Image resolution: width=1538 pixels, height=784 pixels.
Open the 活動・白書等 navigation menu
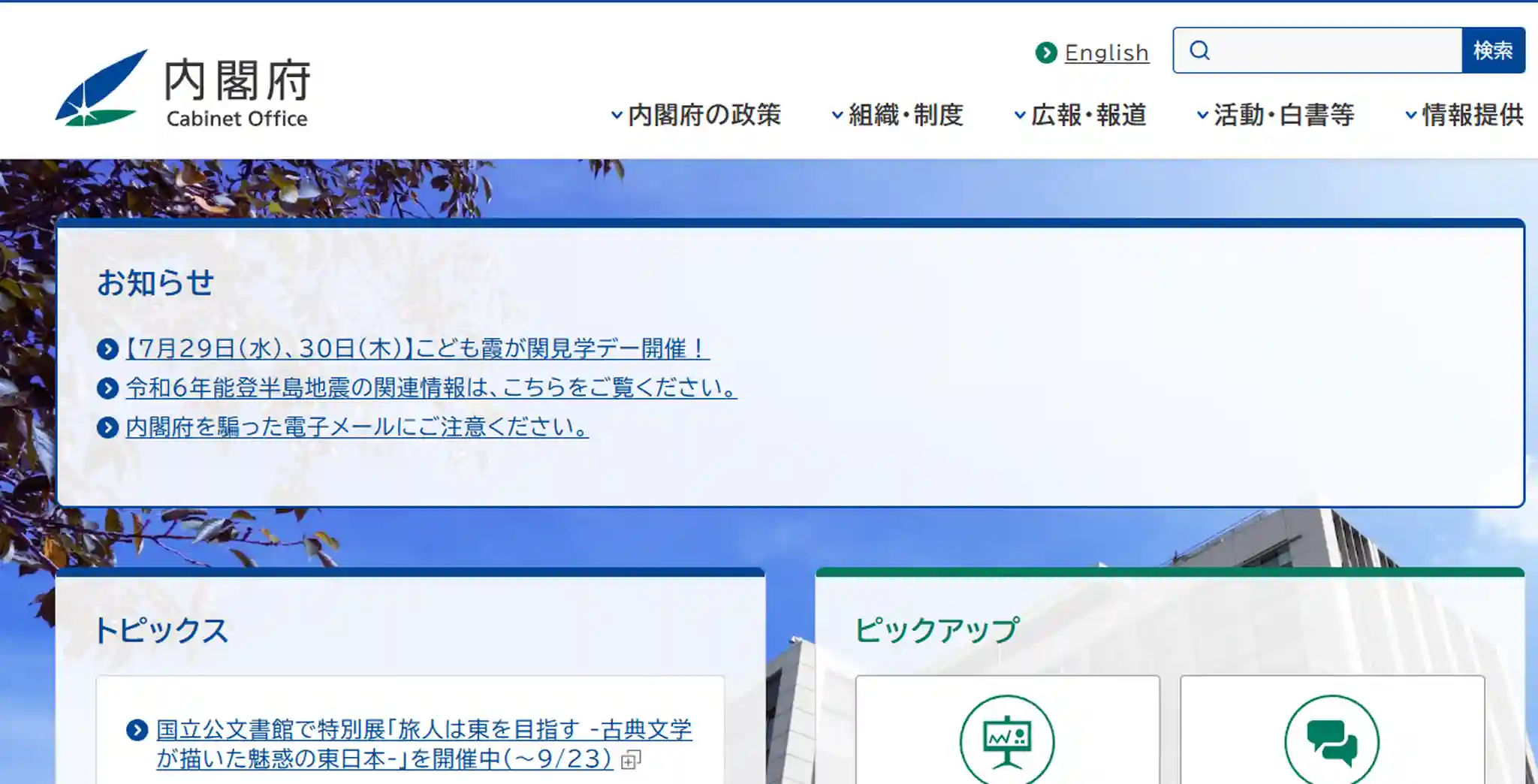pos(1275,115)
